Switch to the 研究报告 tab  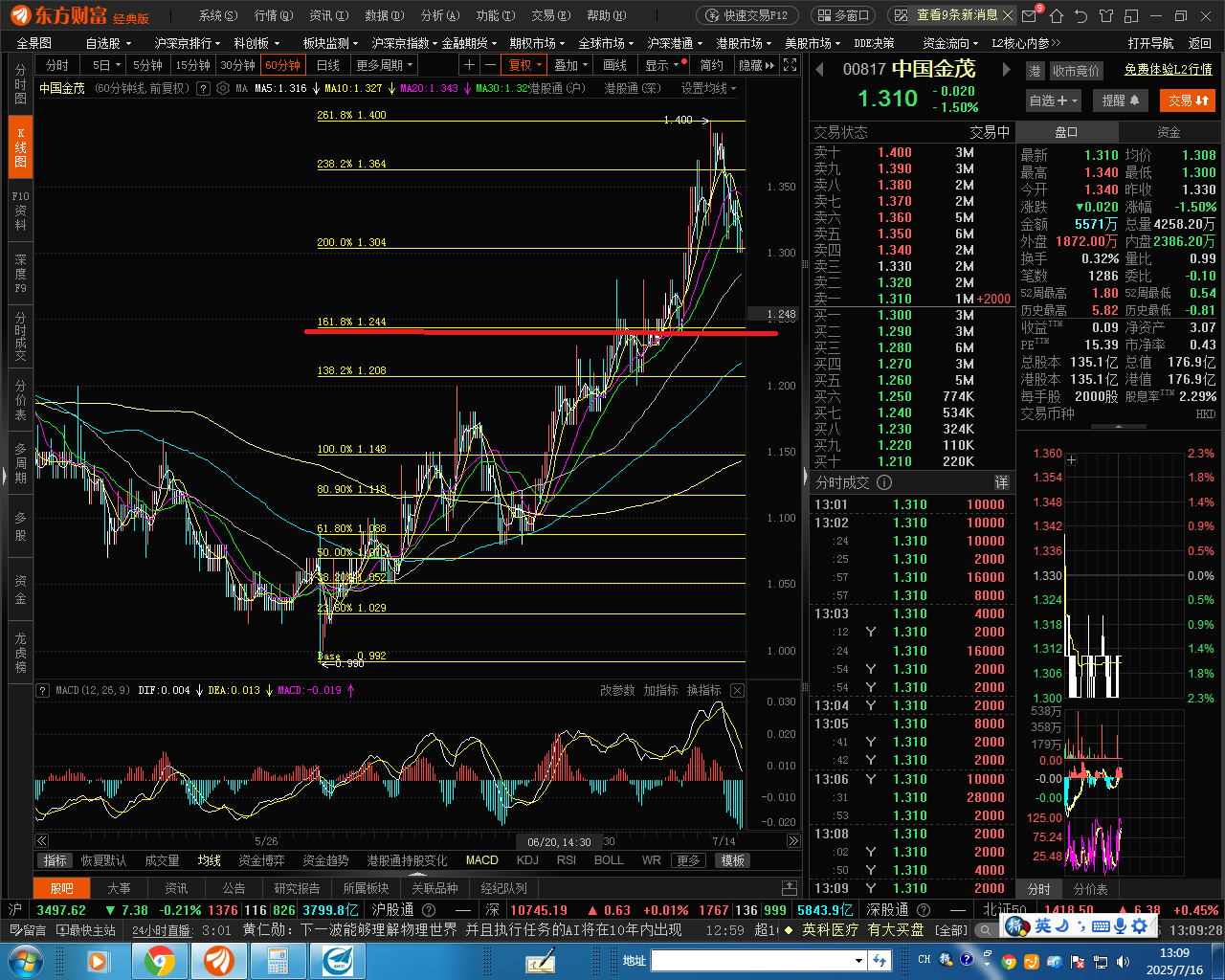tap(297, 888)
